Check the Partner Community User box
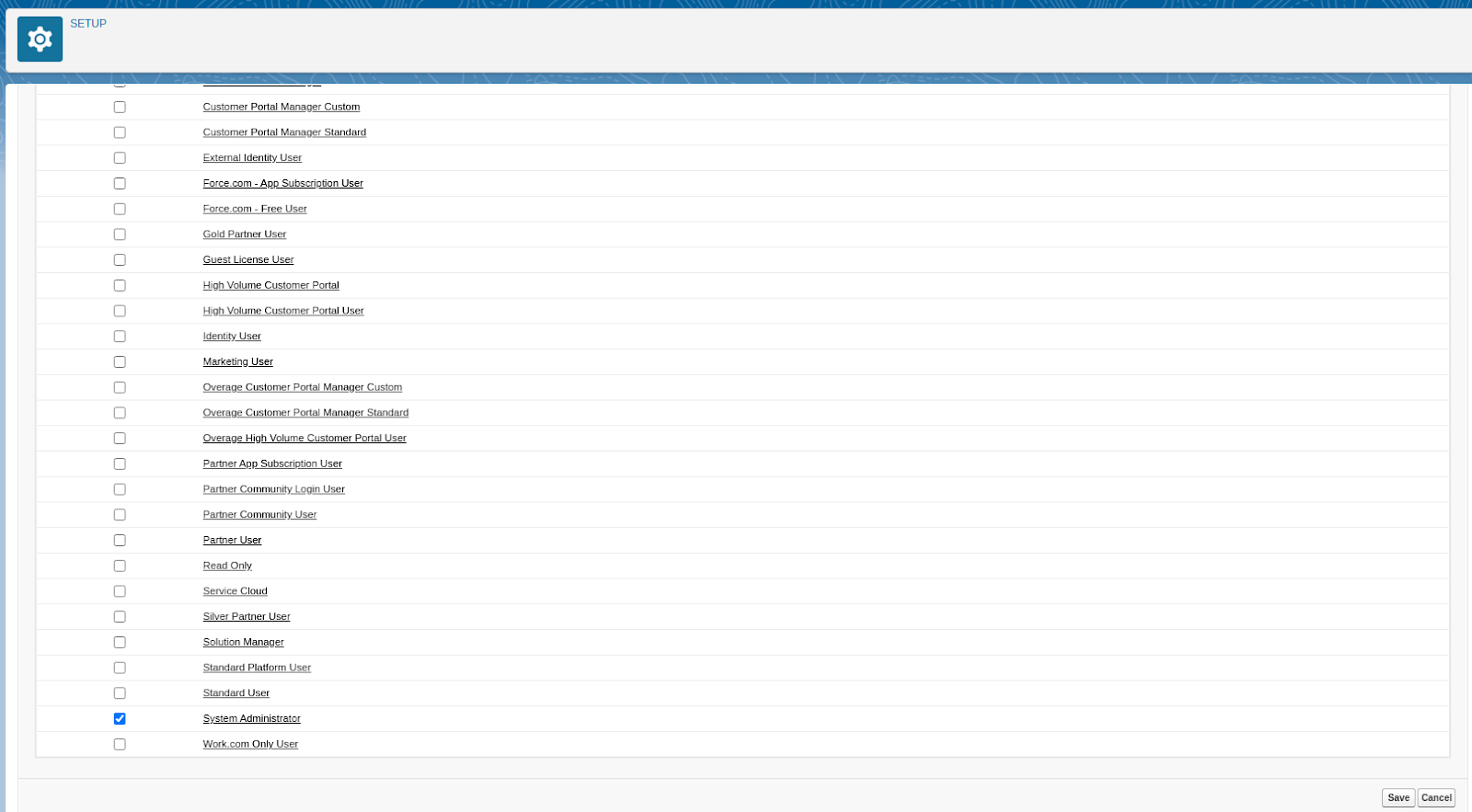Image resolution: width=1472 pixels, height=812 pixels. click(x=120, y=515)
